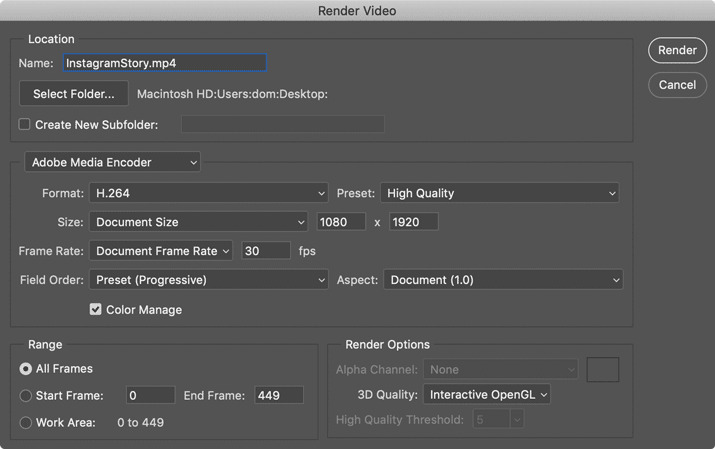Screen dimensions: 715x449
Task: Select the Work Area radio option
Action: click(x=26, y=423)
